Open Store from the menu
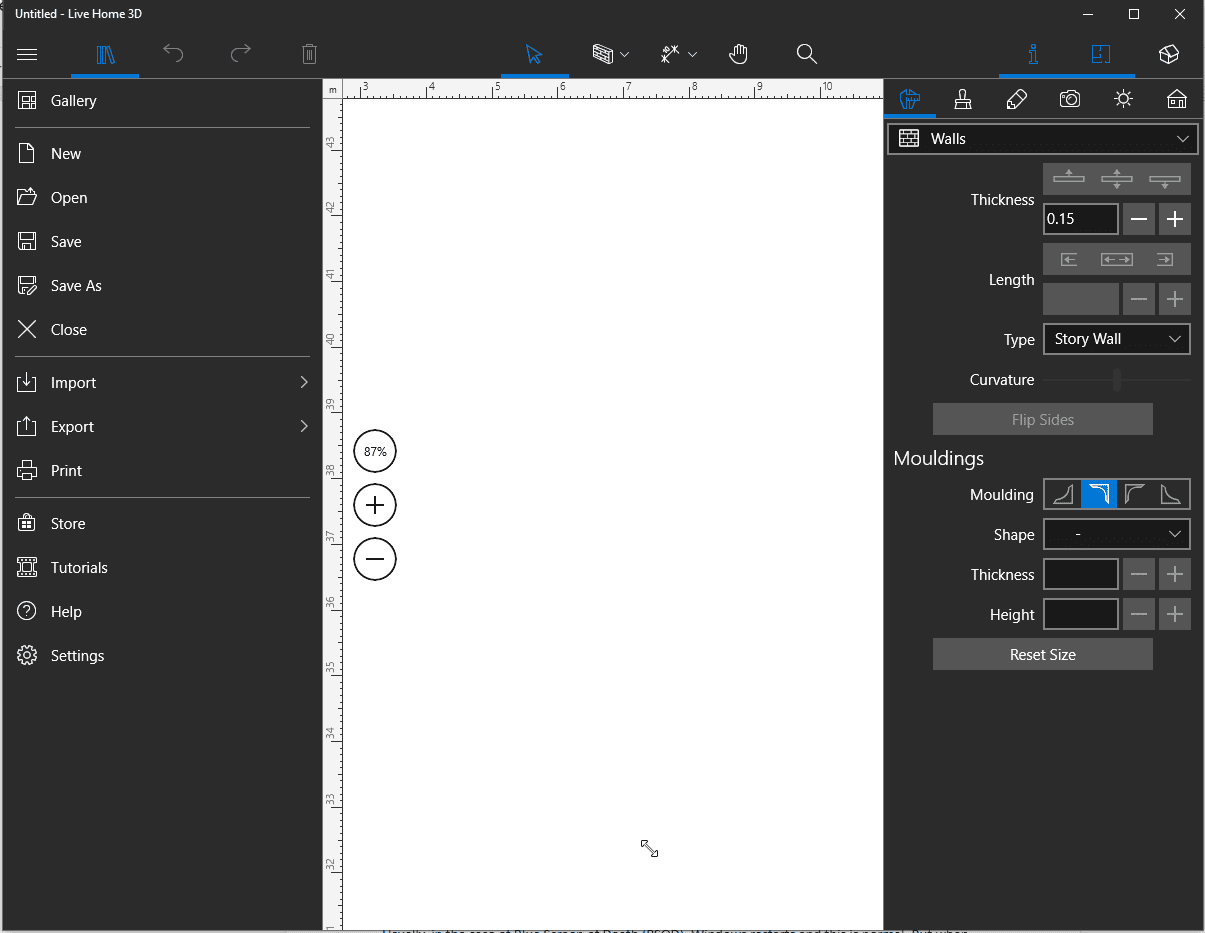The width and height of the screenshot is (1205, 933). point(162,524)
